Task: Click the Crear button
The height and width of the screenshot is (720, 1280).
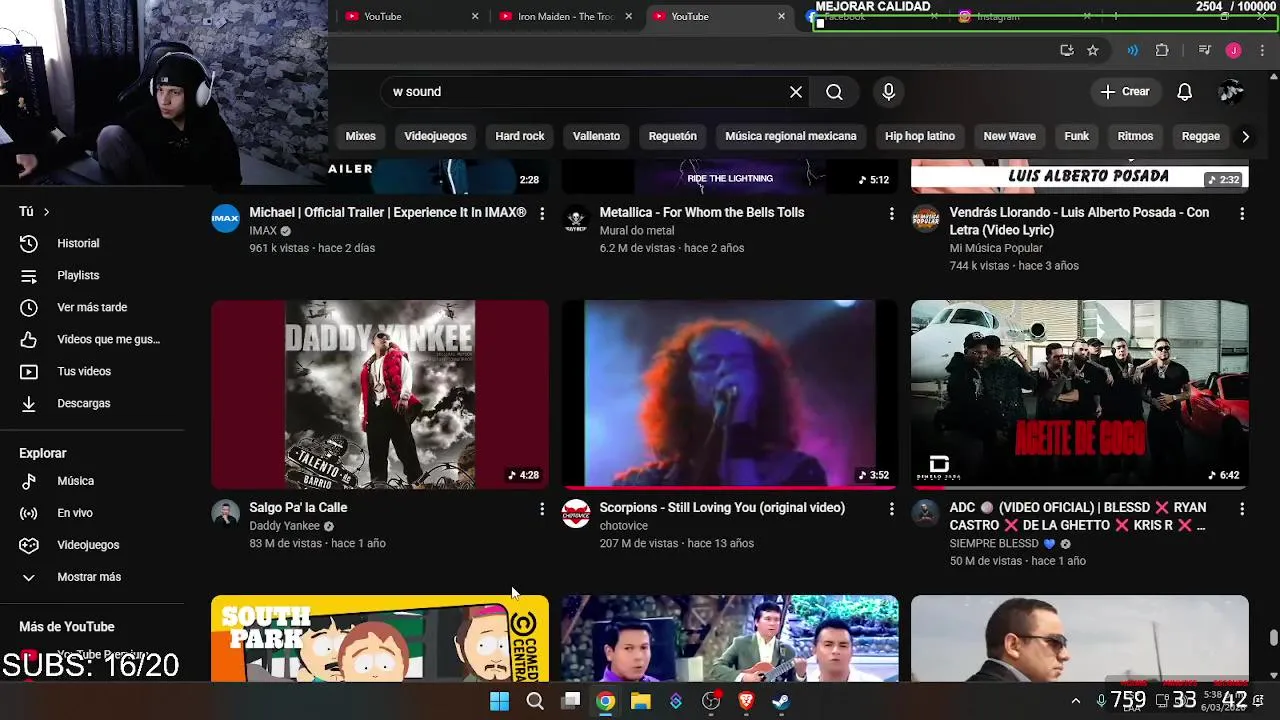Action: click(1126, 92)
